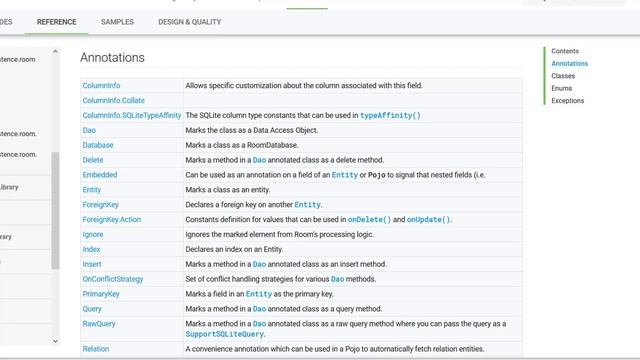640x360 pixels.
Task: Open the REFERENCE tab
Action: (x=56, y=22)
